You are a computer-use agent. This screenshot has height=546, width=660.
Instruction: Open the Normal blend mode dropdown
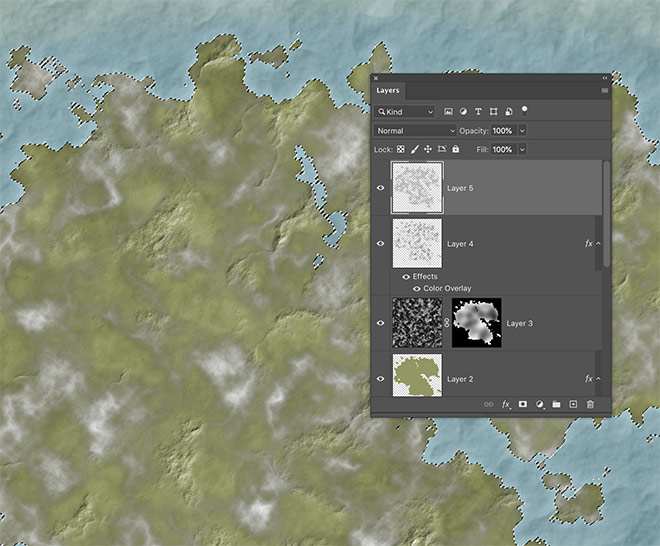point(415,130)
